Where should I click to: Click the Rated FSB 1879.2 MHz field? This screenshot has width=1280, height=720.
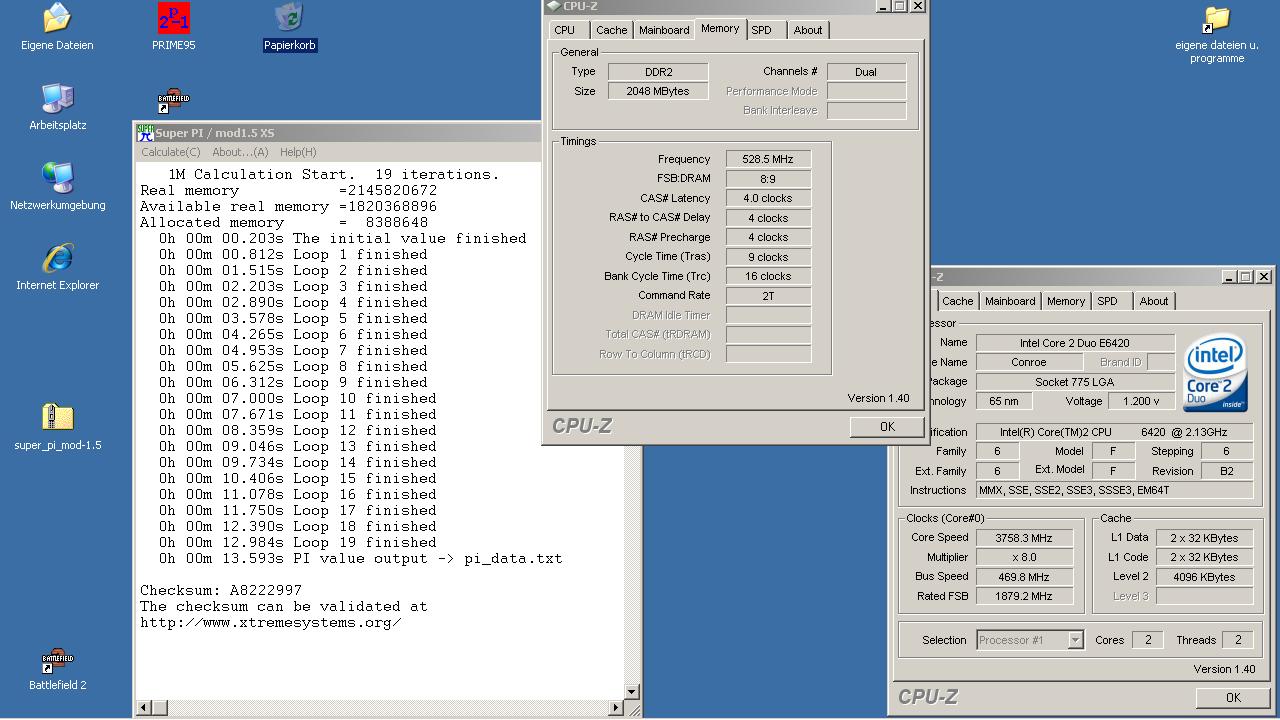(1023, 596)
